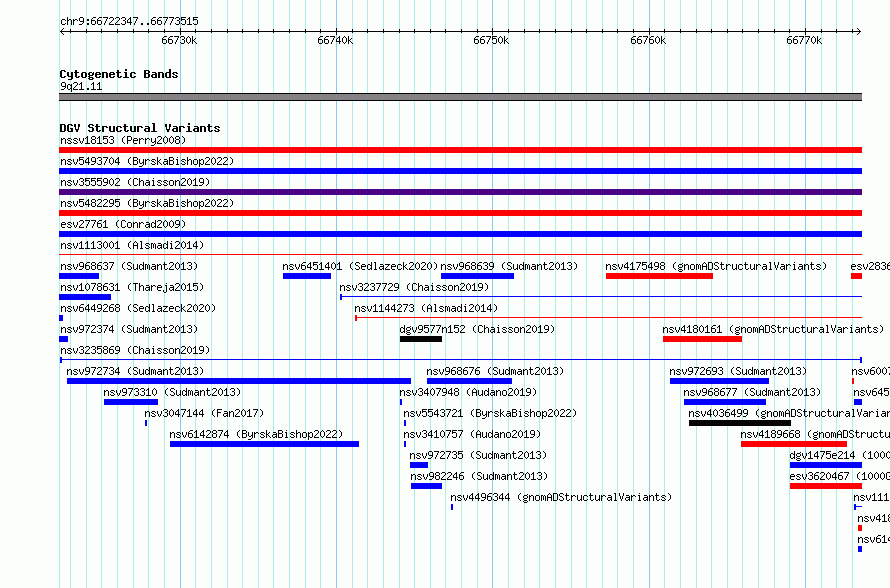
Task: Click the nsv1078631 (Thareja2015) label
Action: coord(132,287)
